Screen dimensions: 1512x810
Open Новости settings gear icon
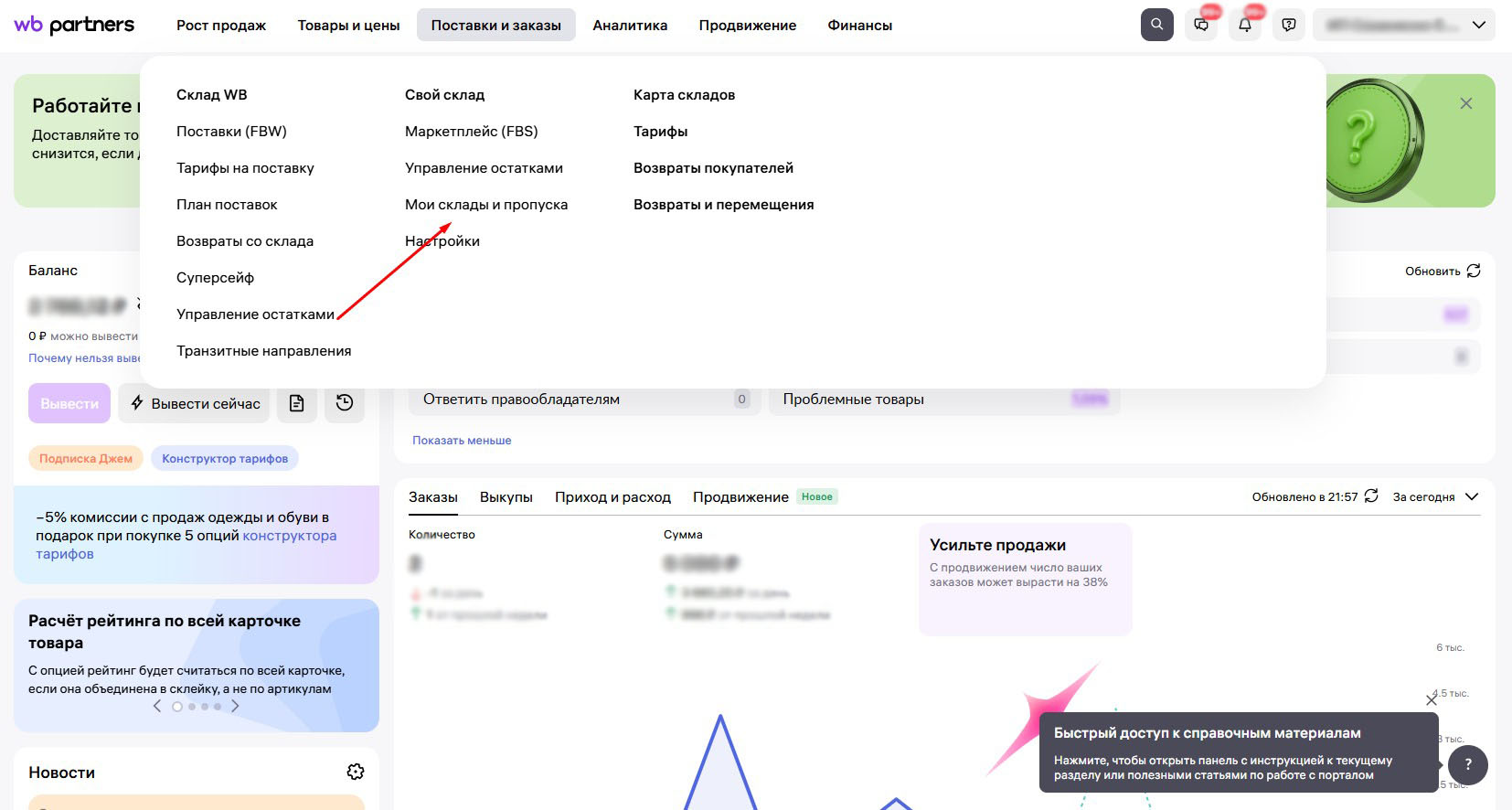[x=356, y=772]
